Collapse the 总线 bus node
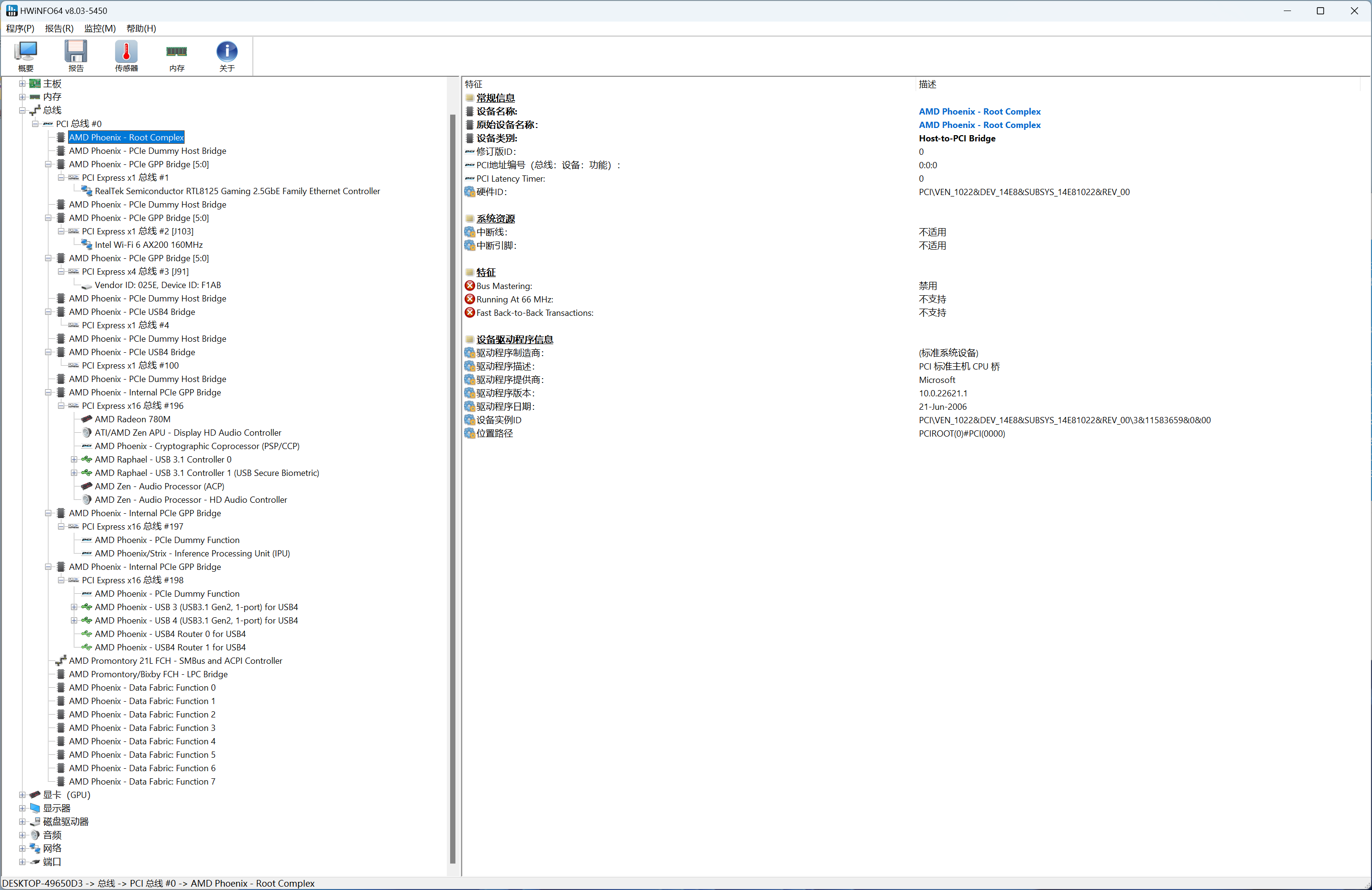 point(22,110)
